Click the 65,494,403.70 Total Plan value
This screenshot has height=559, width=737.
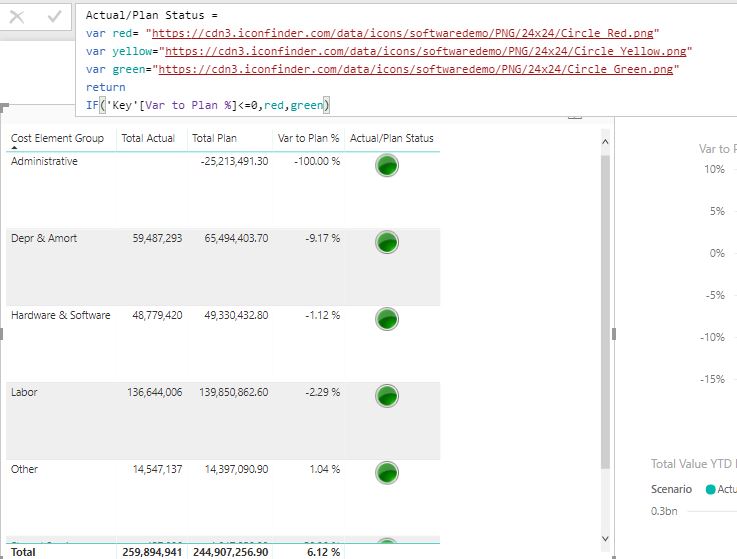click(x=236, y=238)
